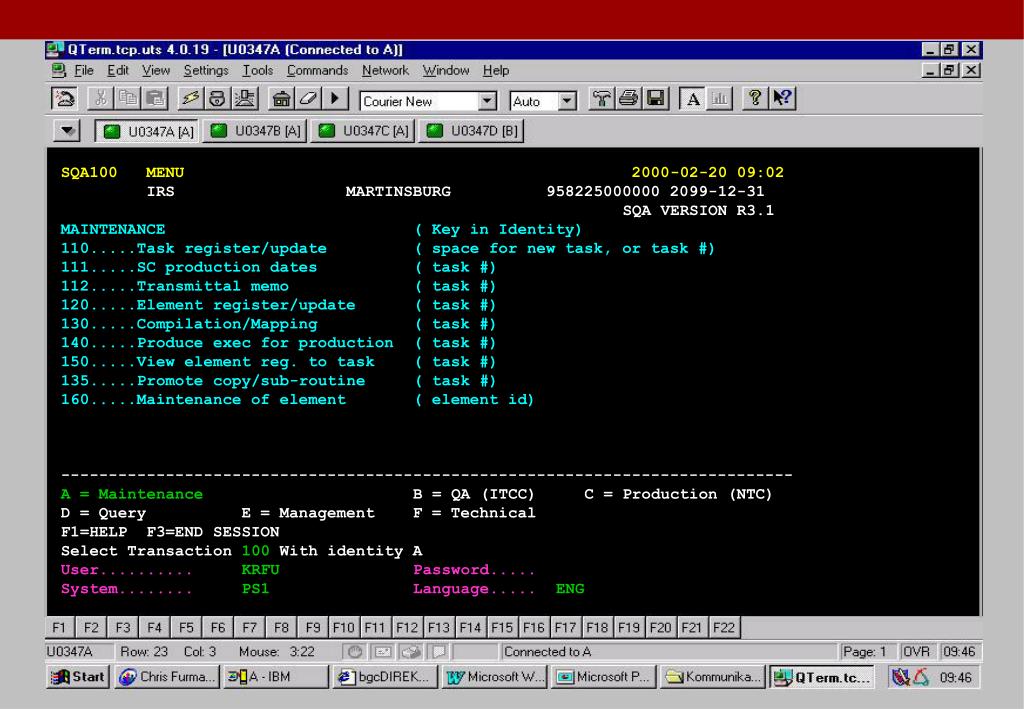The image size is (1024, 709).
Task: Open the Commands menu
Action: pos(317,71)
